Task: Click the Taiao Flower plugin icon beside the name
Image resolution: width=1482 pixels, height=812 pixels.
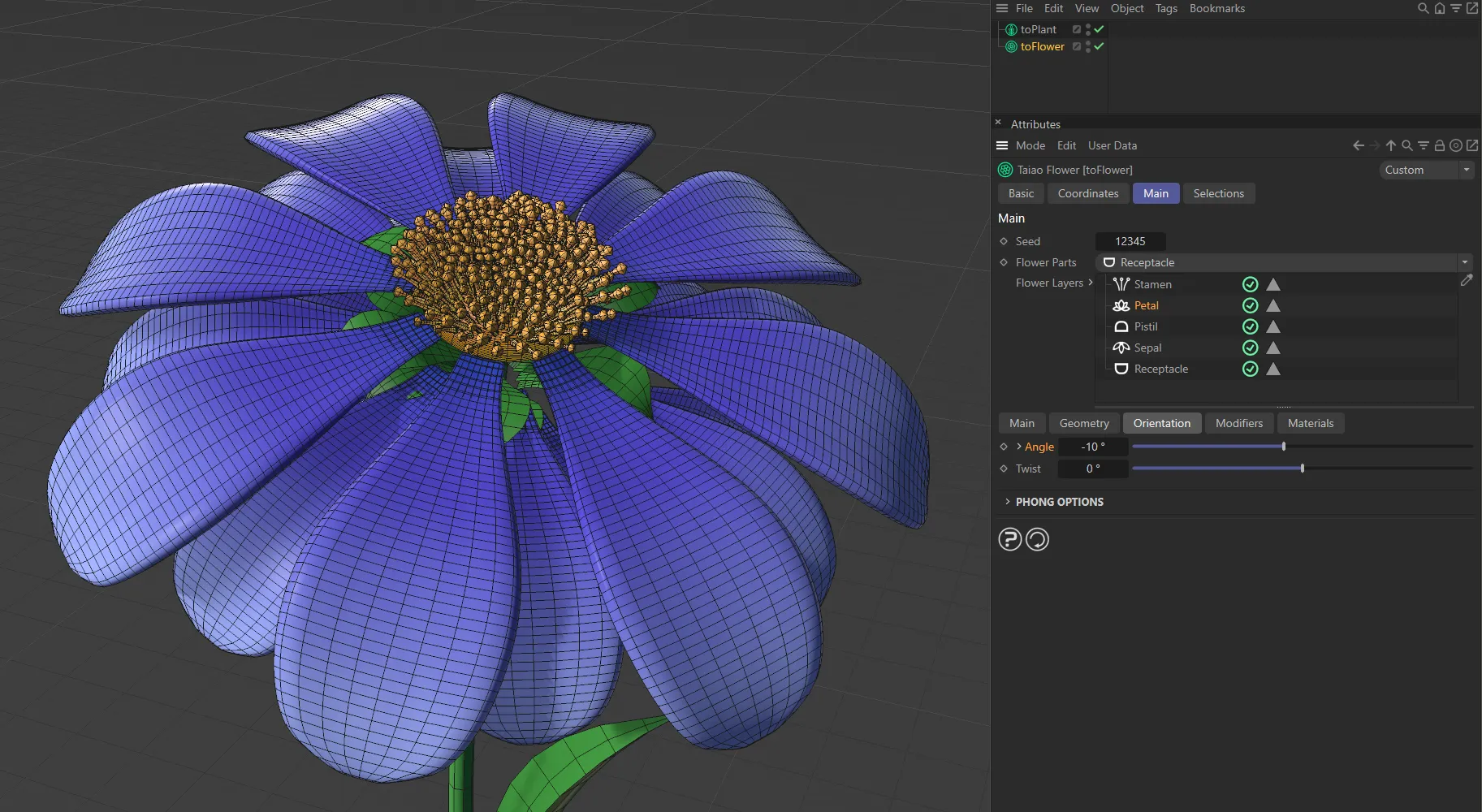Action: [x=1005, y=170]
